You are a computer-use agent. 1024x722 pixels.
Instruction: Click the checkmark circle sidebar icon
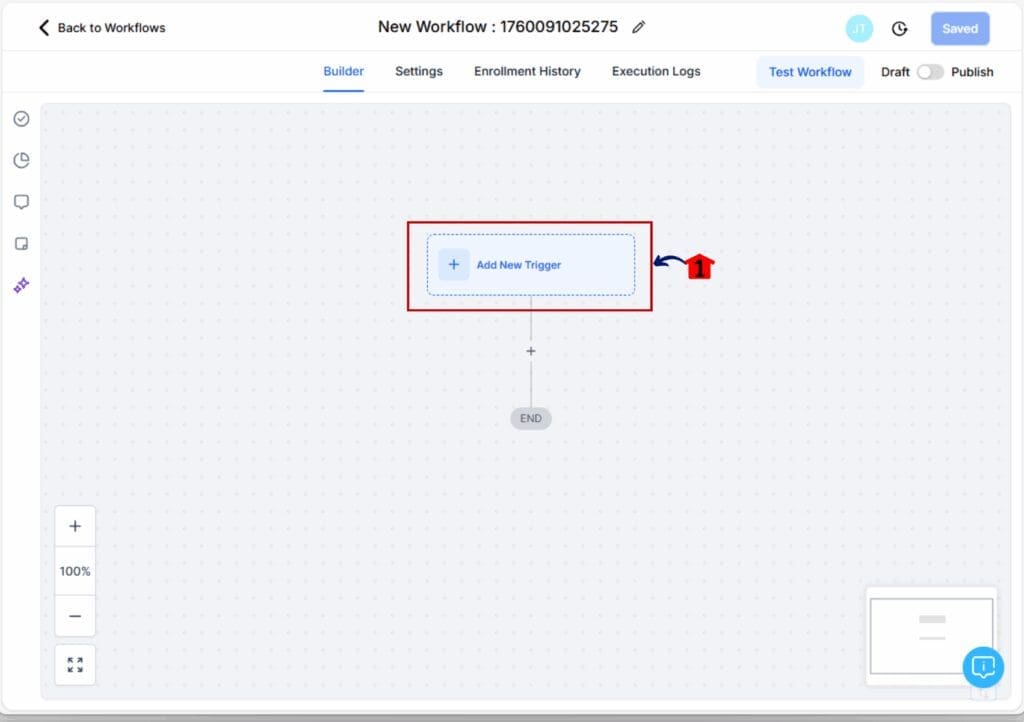(21, 119)
